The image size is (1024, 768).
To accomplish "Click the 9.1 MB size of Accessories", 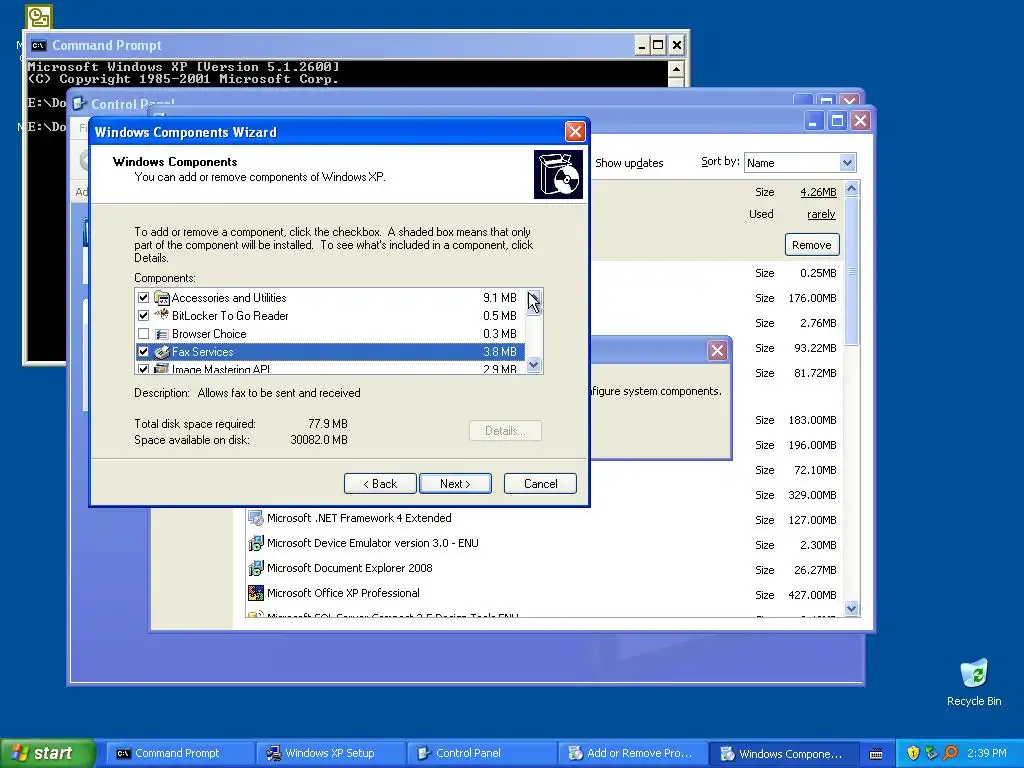I will pos(500,298).
